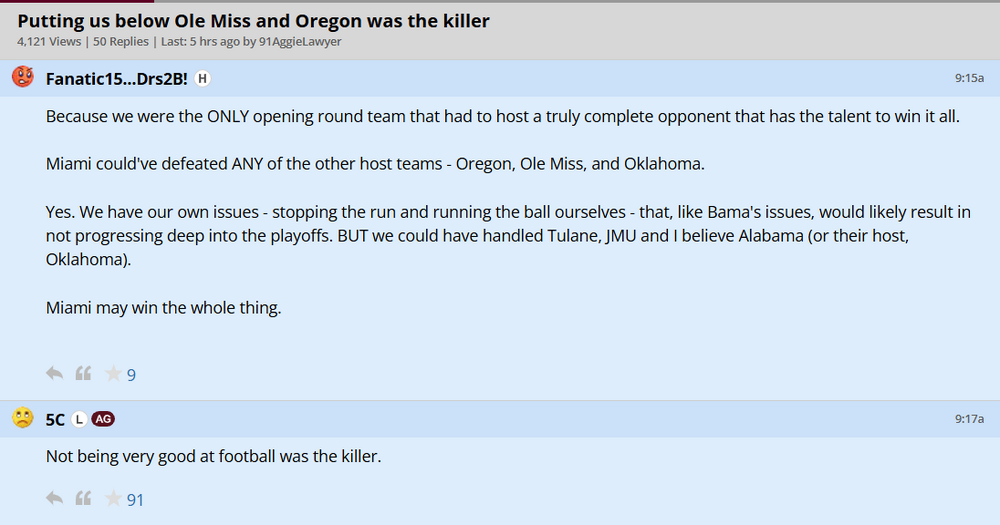The height and width of the screenshot is (525, 1000).
Task: Star the post by 5C
Action: [113, 498]
